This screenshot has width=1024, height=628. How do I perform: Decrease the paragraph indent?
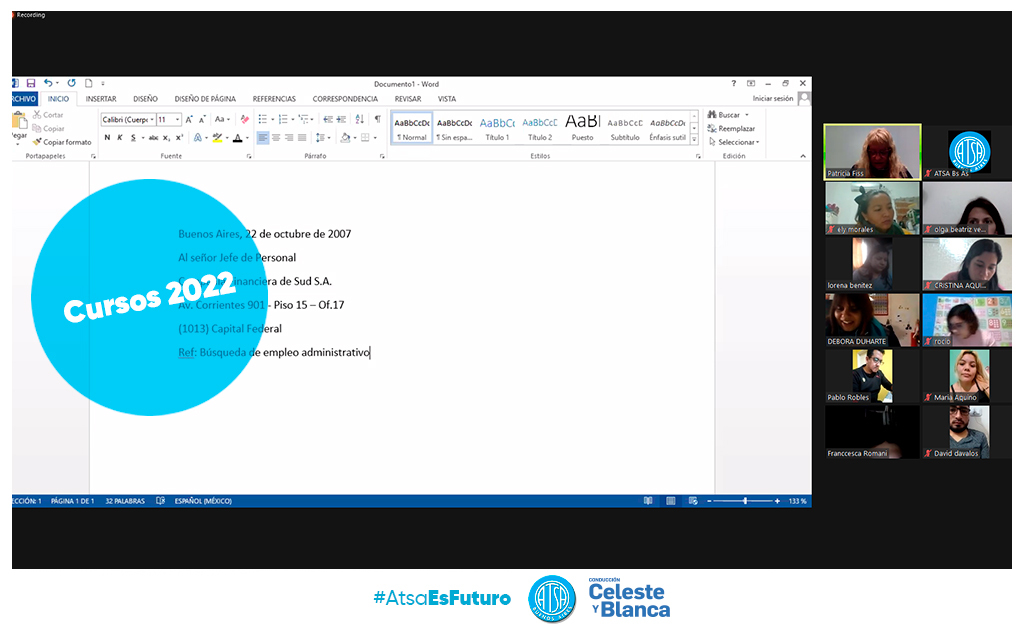click(328, 119)
